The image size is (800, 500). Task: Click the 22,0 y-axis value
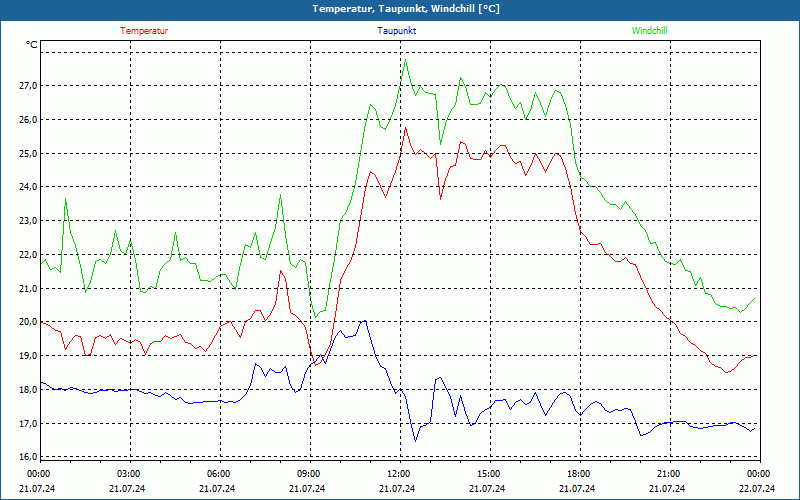click(26, 255)
